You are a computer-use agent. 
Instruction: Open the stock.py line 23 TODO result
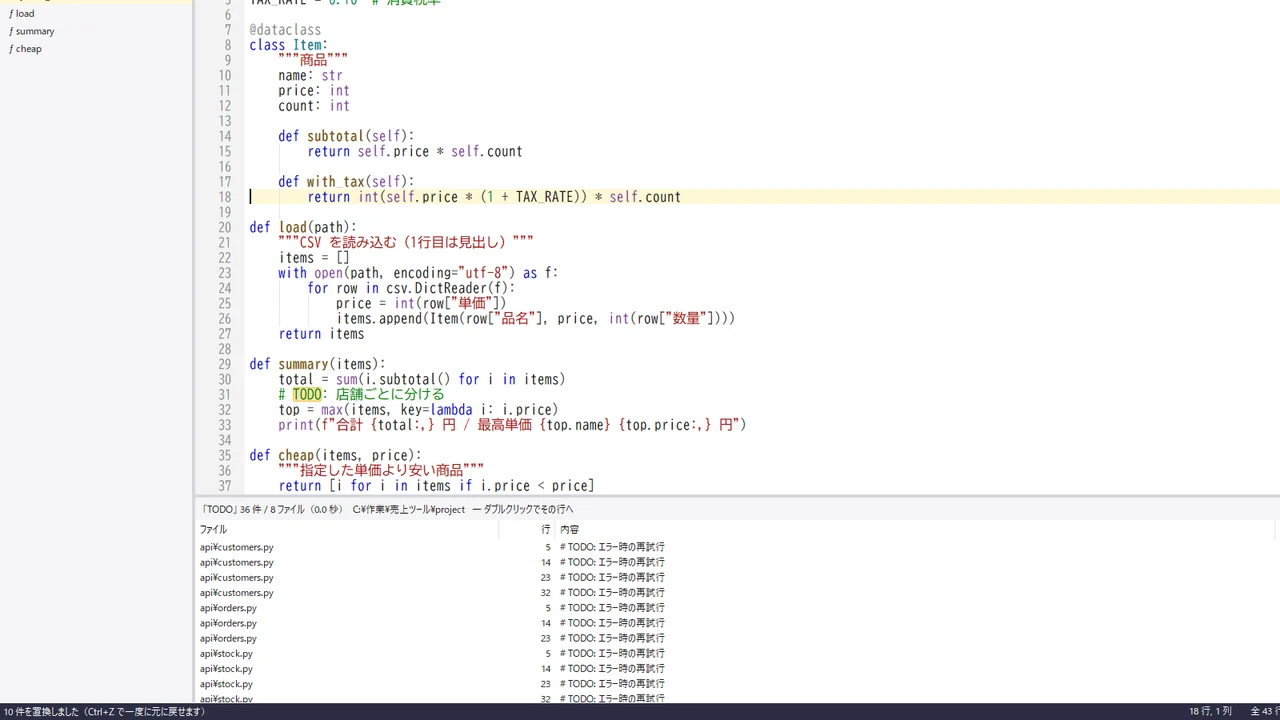(737, 684)
